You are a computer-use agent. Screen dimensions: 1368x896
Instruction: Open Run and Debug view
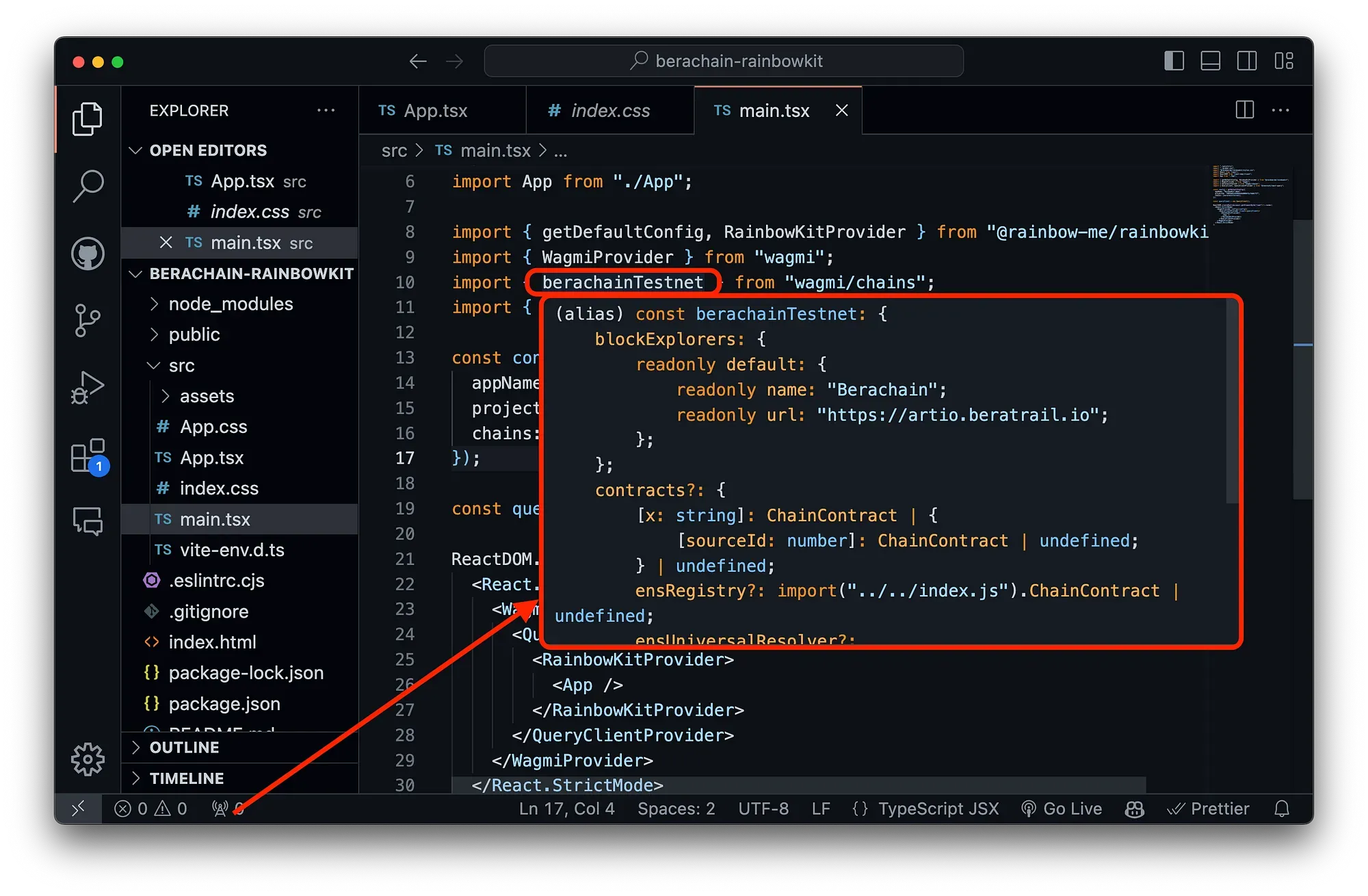point(88,387)
